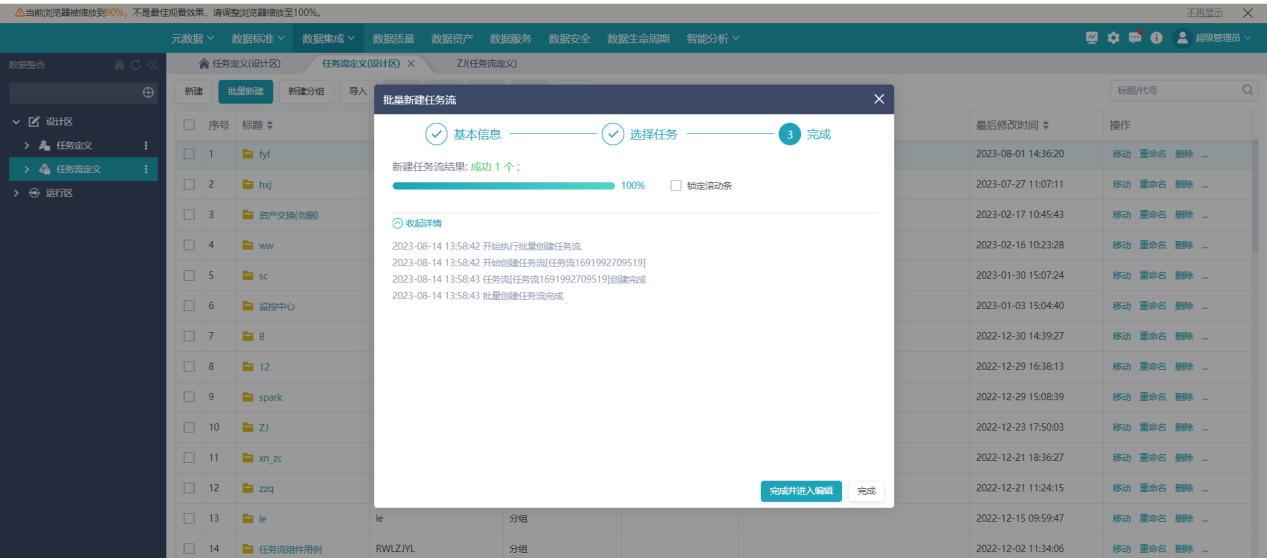This screenshot has width=1267, height=558.
Task: Collapse details via 收起详情
Action: pyautogui.click(x=417, y=223)
